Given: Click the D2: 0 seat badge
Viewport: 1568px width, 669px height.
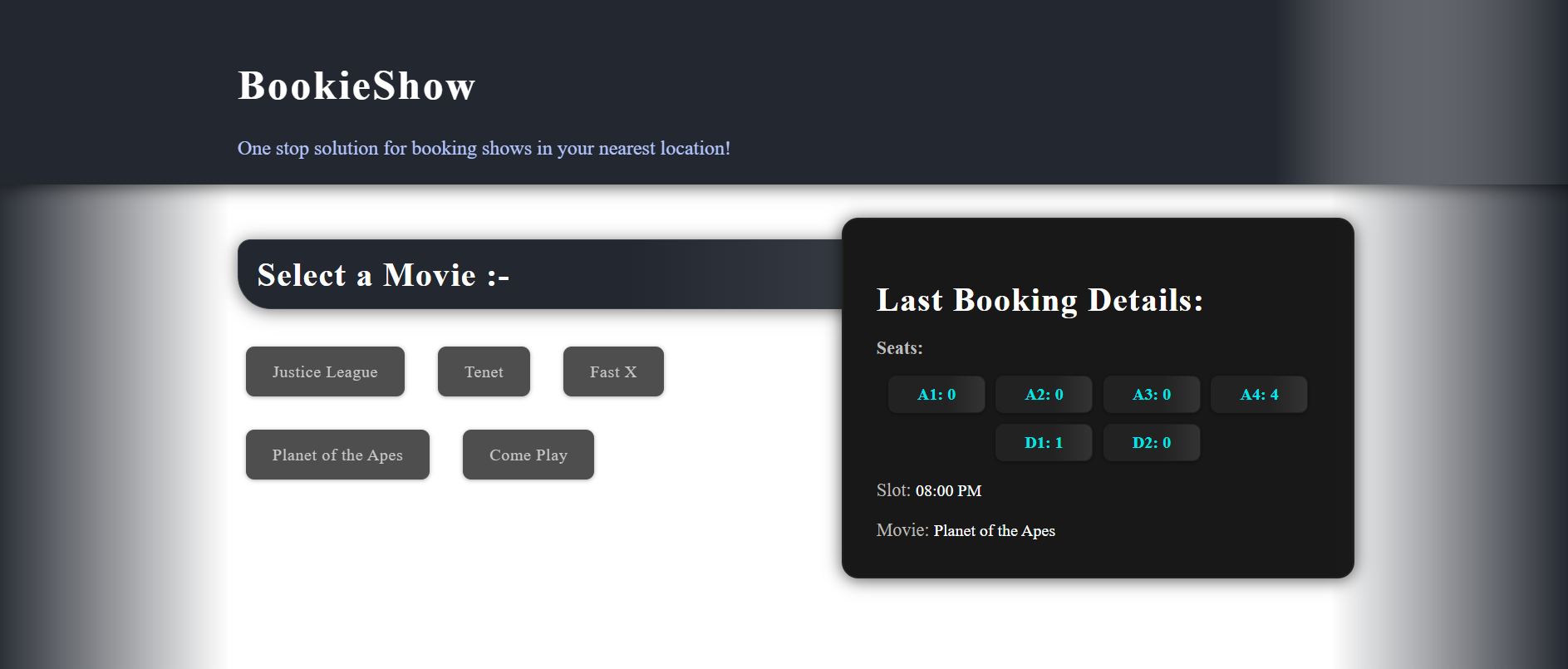Looking at the screenshot, I should 1152,443.
